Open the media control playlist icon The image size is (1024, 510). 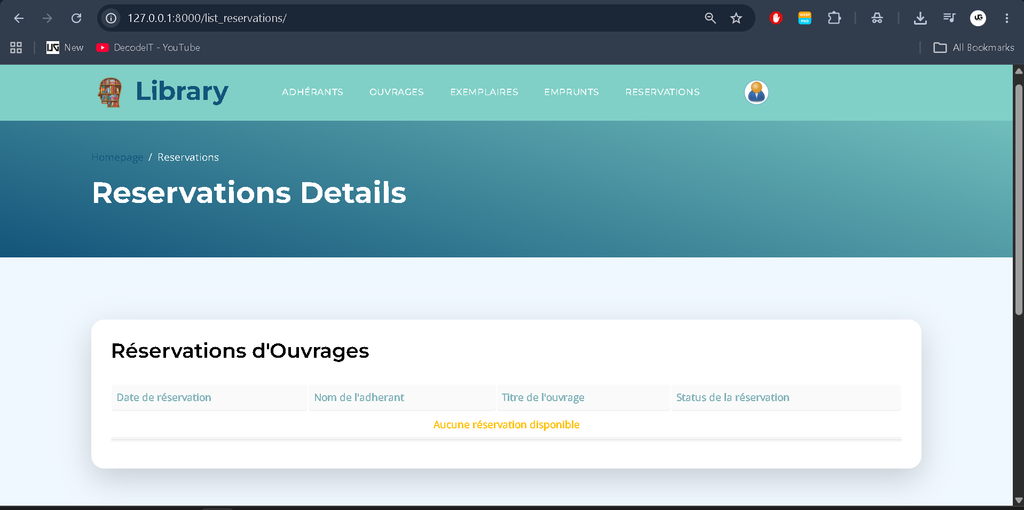949,18
